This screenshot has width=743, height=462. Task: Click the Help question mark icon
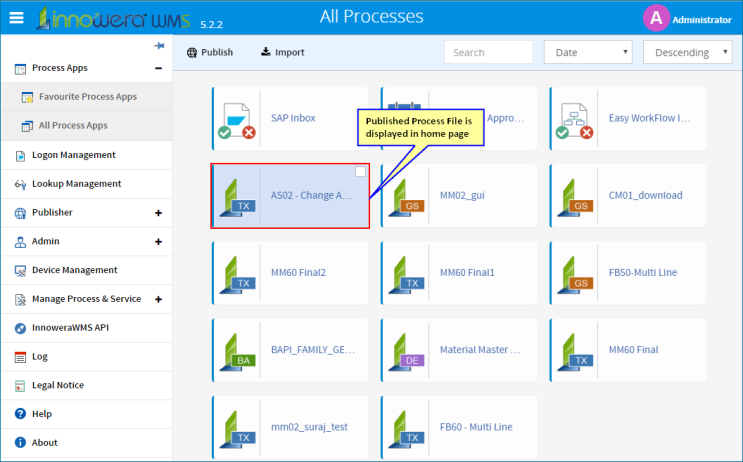click(20, 414)
